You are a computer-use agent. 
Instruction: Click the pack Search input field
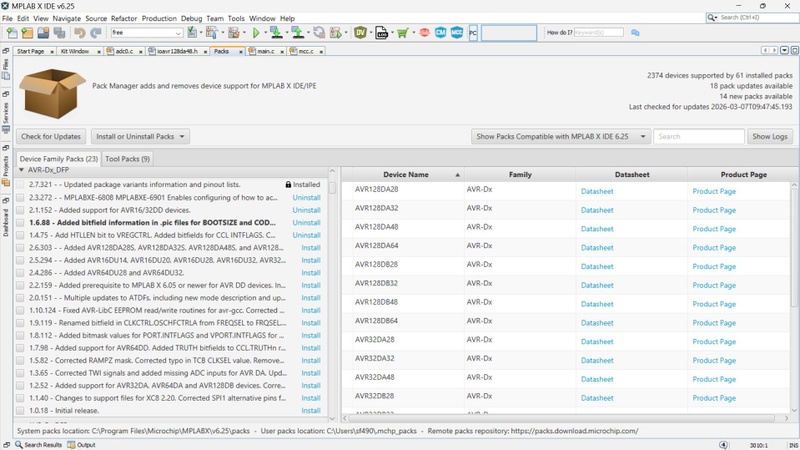(x=699, y=136)
